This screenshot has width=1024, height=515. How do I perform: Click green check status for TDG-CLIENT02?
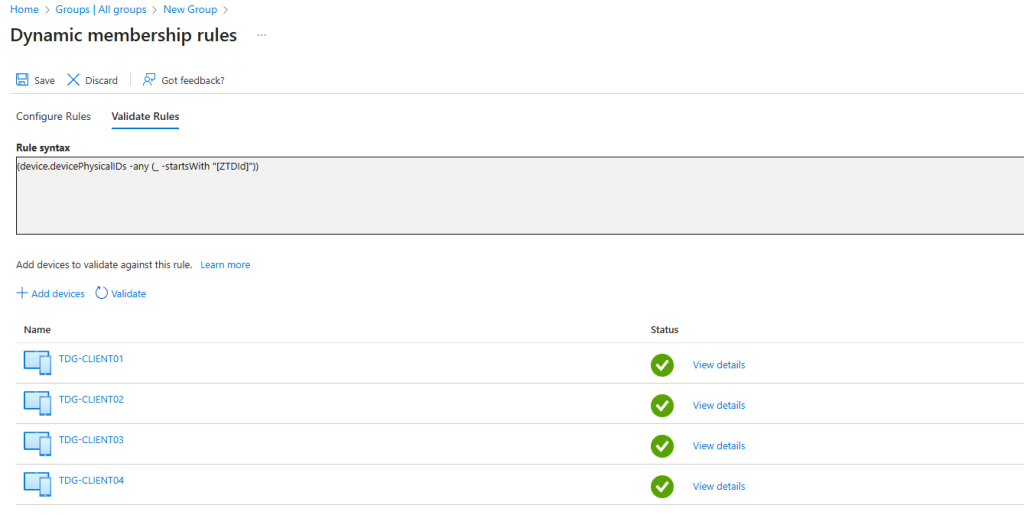(x=662, y=405)
